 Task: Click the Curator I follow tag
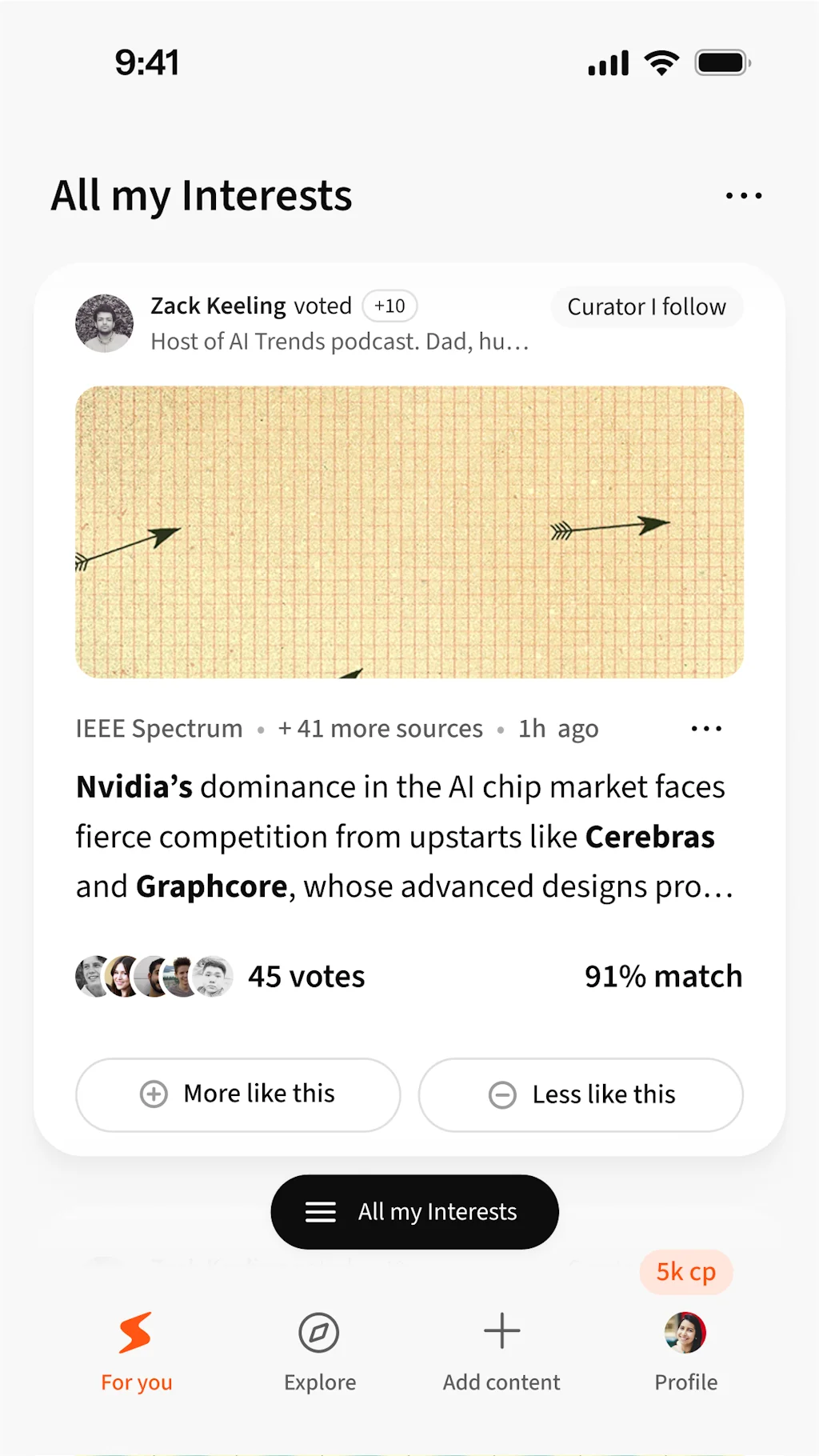pos(646,307)
